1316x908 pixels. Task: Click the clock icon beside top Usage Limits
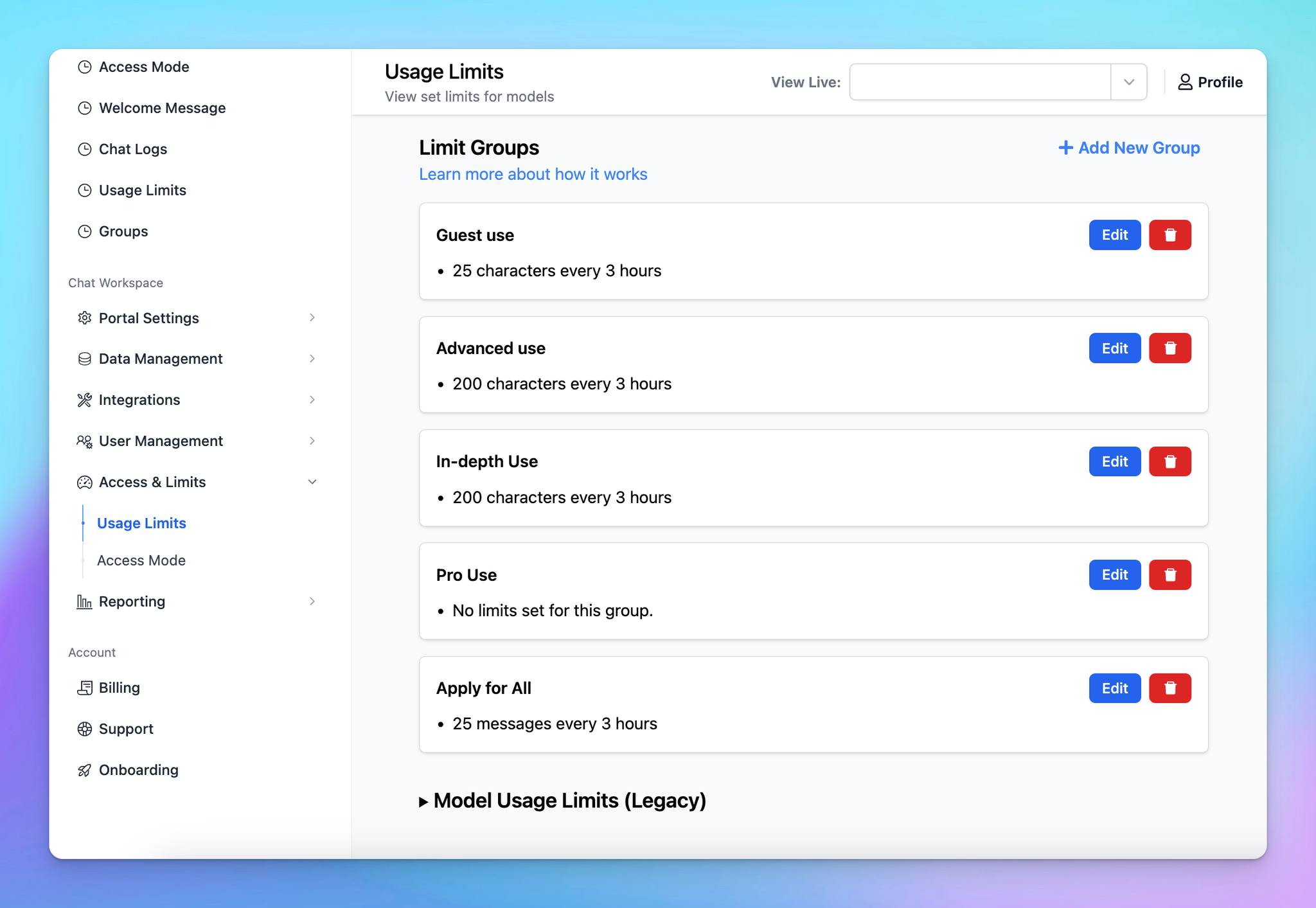[x=84, y=190]
